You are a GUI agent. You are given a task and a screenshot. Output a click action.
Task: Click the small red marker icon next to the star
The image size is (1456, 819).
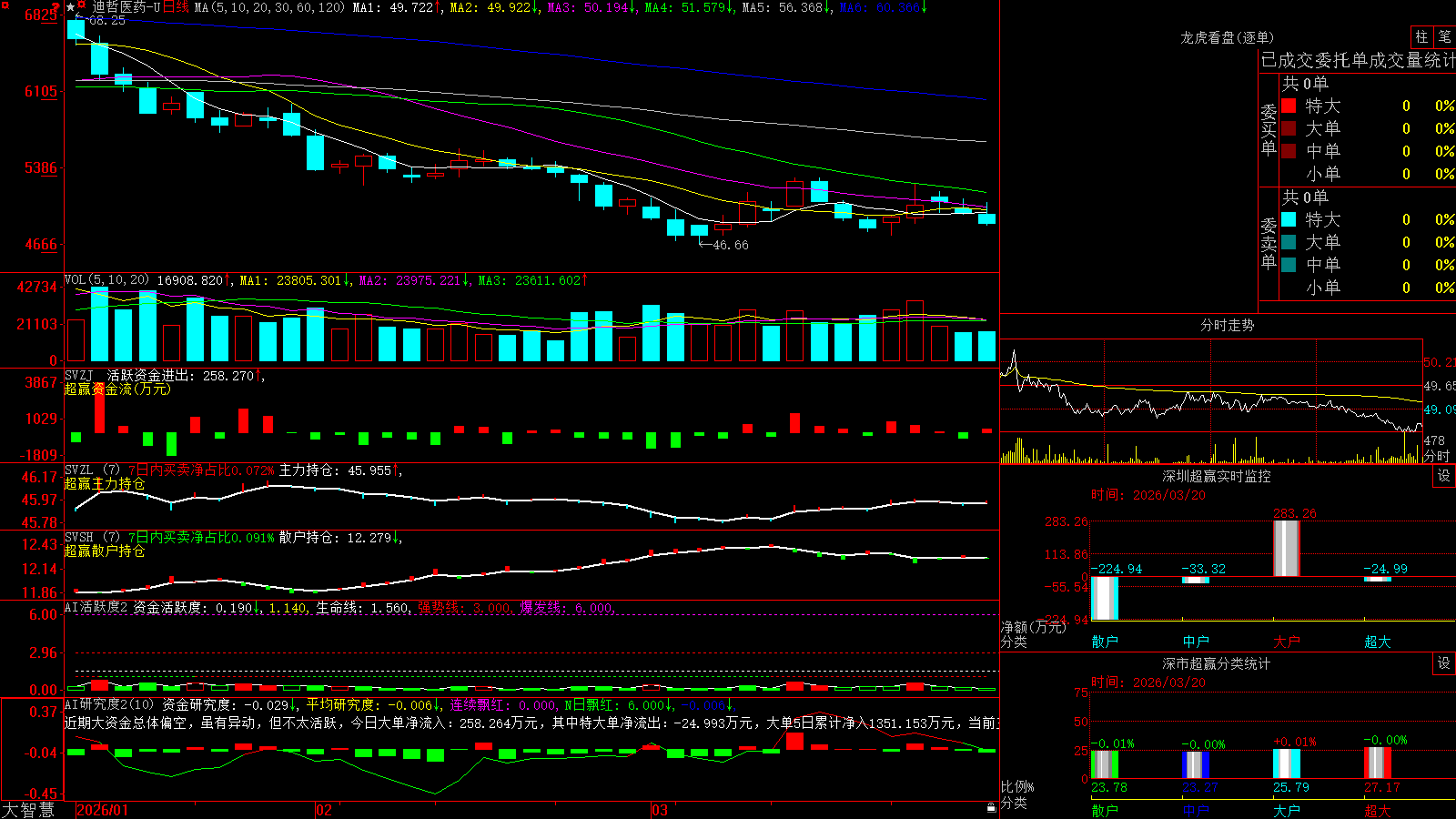coord(82,6)
